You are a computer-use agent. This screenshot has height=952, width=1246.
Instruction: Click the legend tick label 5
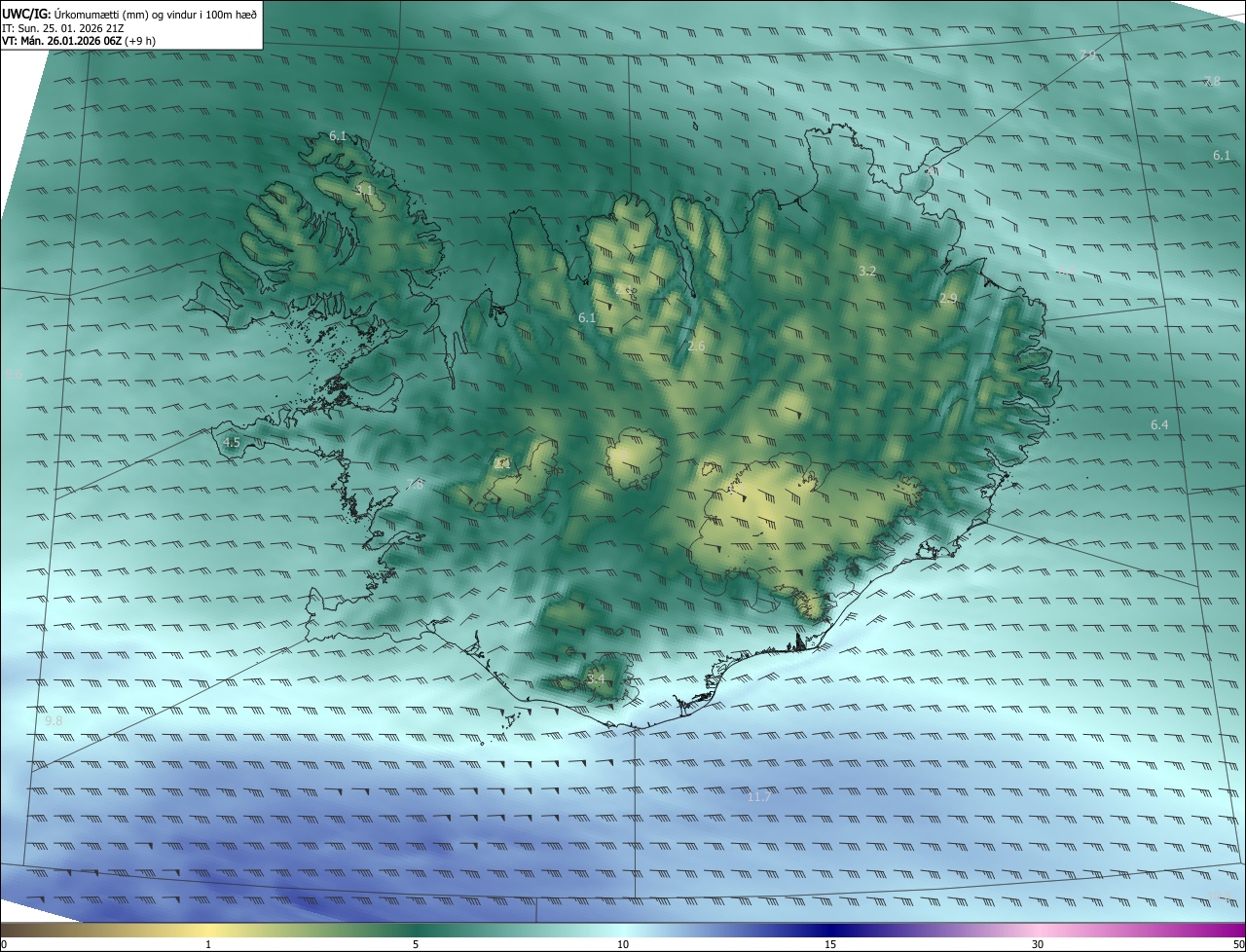[x=416, y=944]
